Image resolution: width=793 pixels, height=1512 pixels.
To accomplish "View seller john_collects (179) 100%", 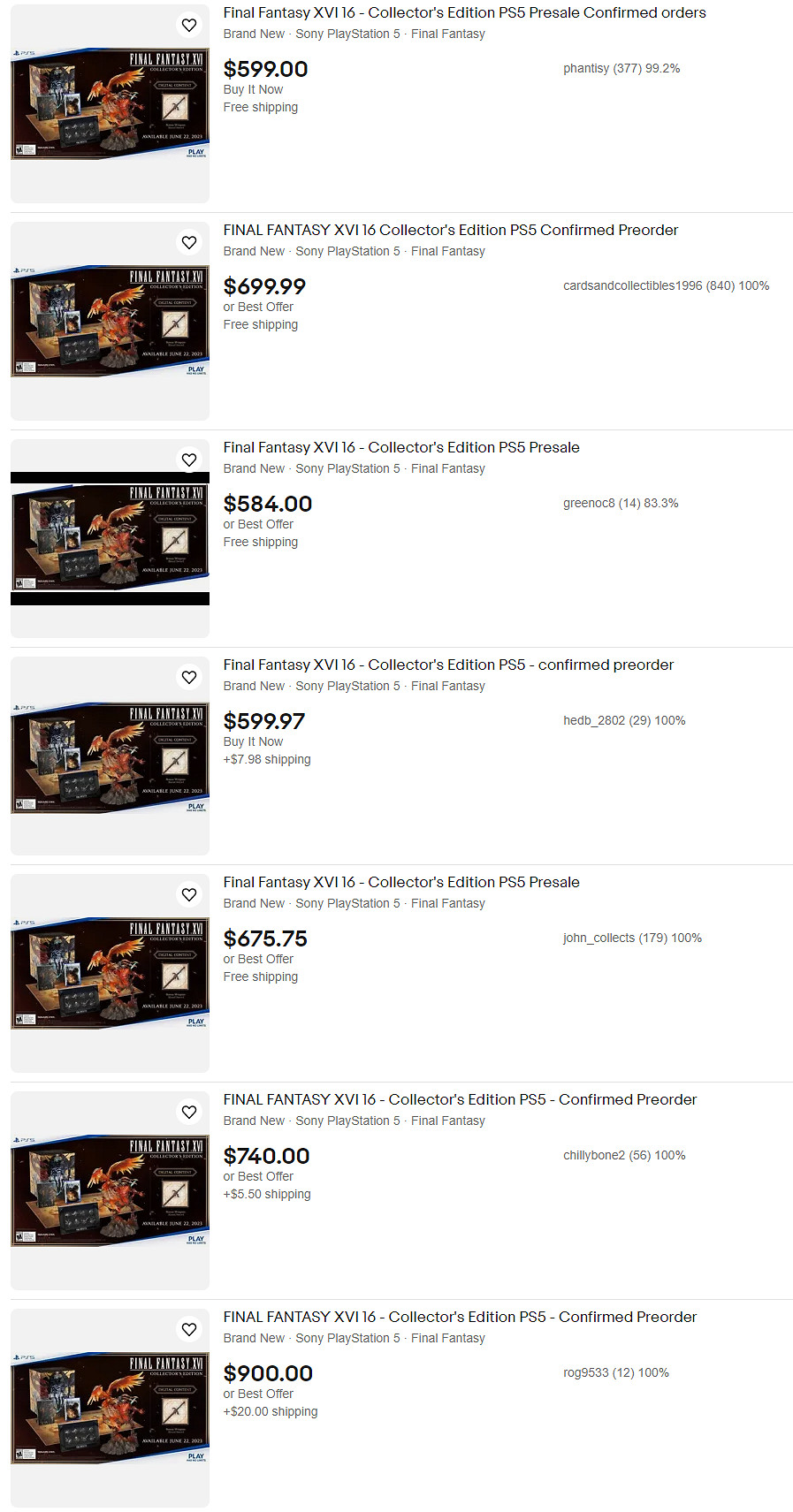I will coord(632,938).
